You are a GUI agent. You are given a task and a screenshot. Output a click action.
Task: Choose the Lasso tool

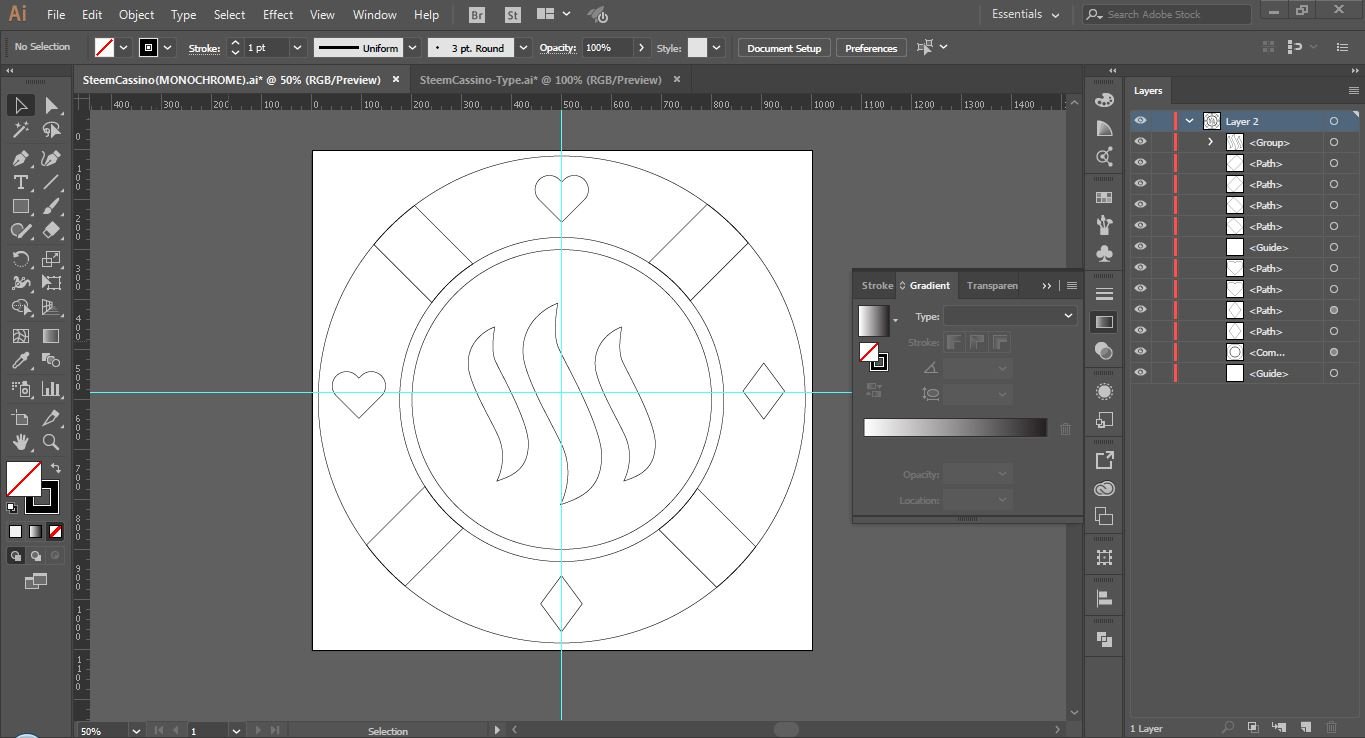(x=51, y=130)
